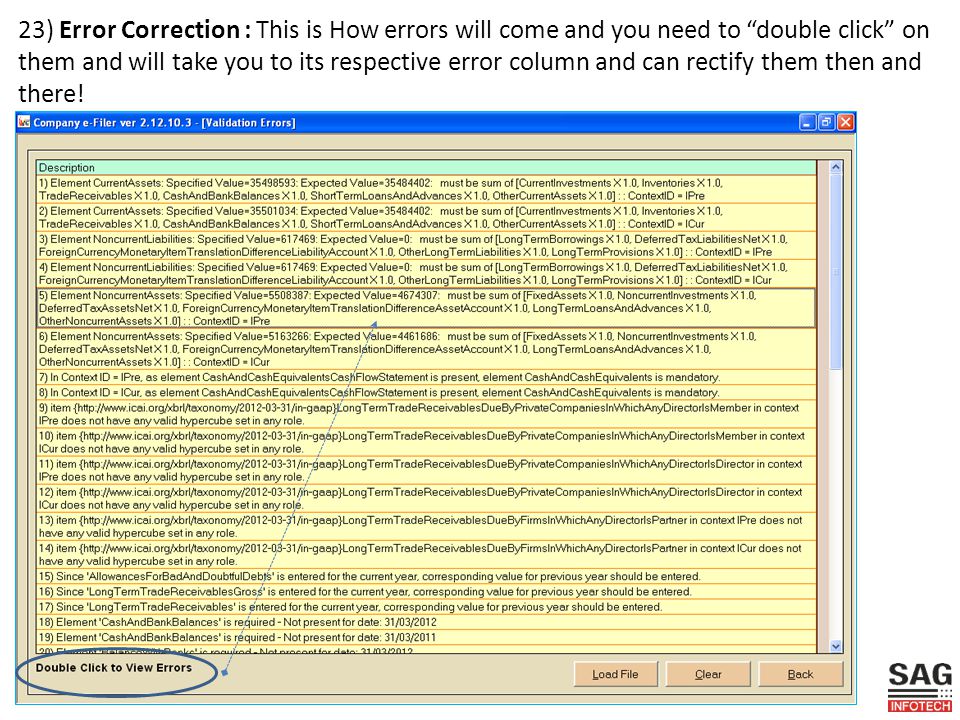Click scrollbar down arrow in error list
This screenshot has width=960, height=720.
[x=836, y=646]
